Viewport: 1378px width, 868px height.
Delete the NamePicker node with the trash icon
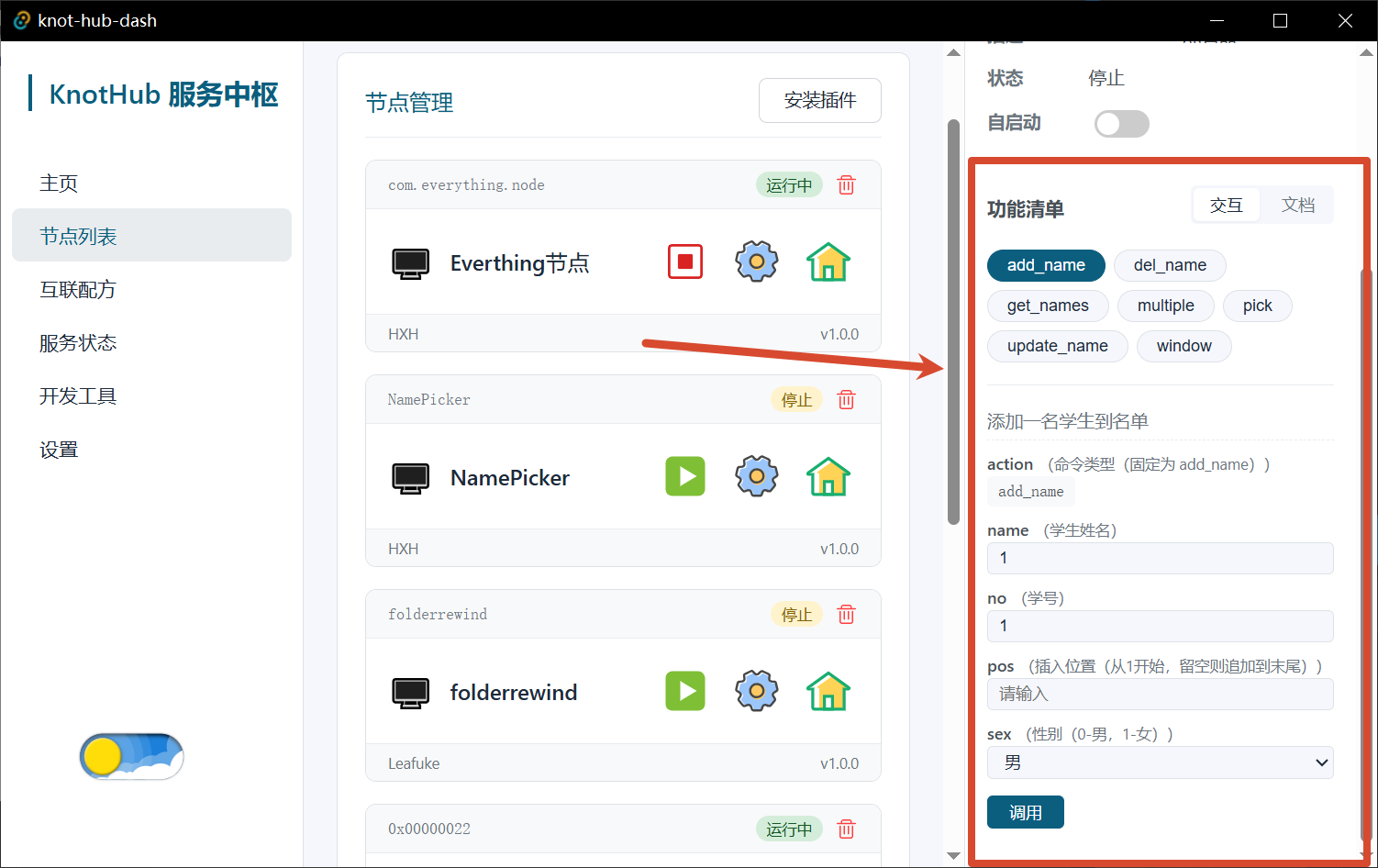click(847, 400)
